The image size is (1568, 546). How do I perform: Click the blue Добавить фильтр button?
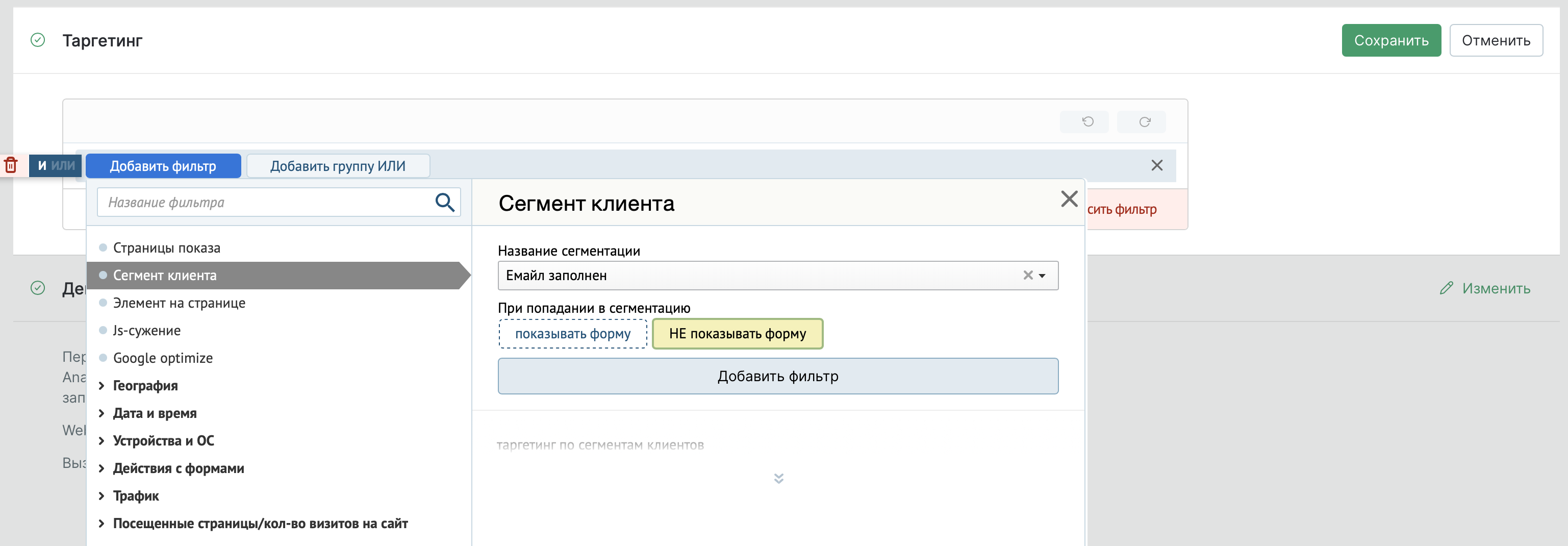[x=163, y=165]
